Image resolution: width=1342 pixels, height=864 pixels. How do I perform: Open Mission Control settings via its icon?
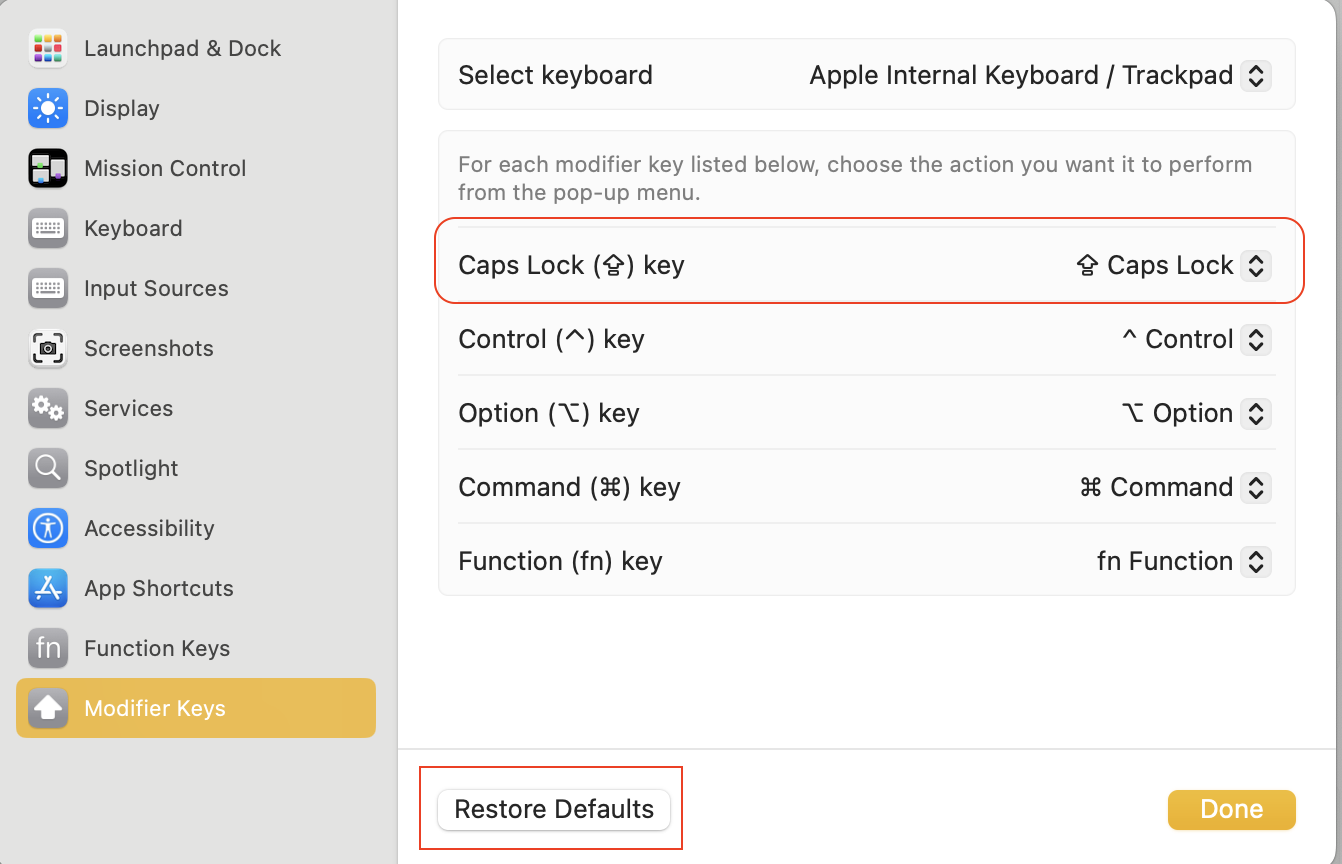pos(47,168)
